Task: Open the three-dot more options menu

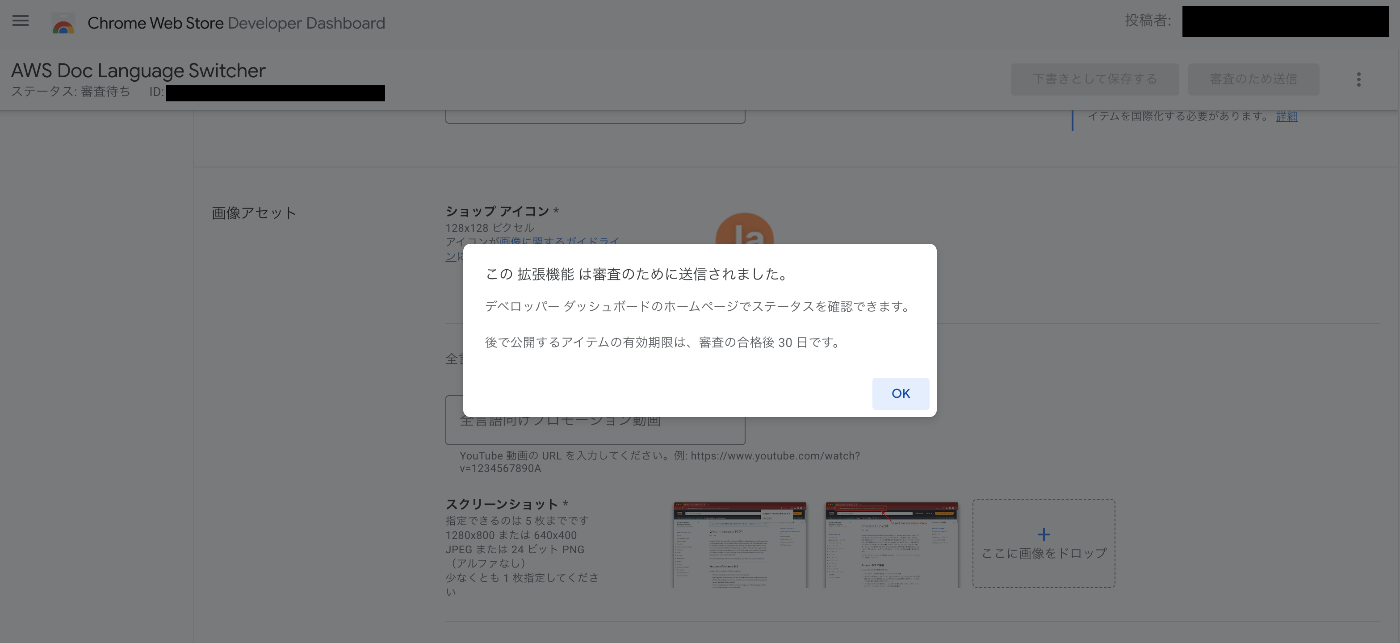Action: tap(1358, 79)
